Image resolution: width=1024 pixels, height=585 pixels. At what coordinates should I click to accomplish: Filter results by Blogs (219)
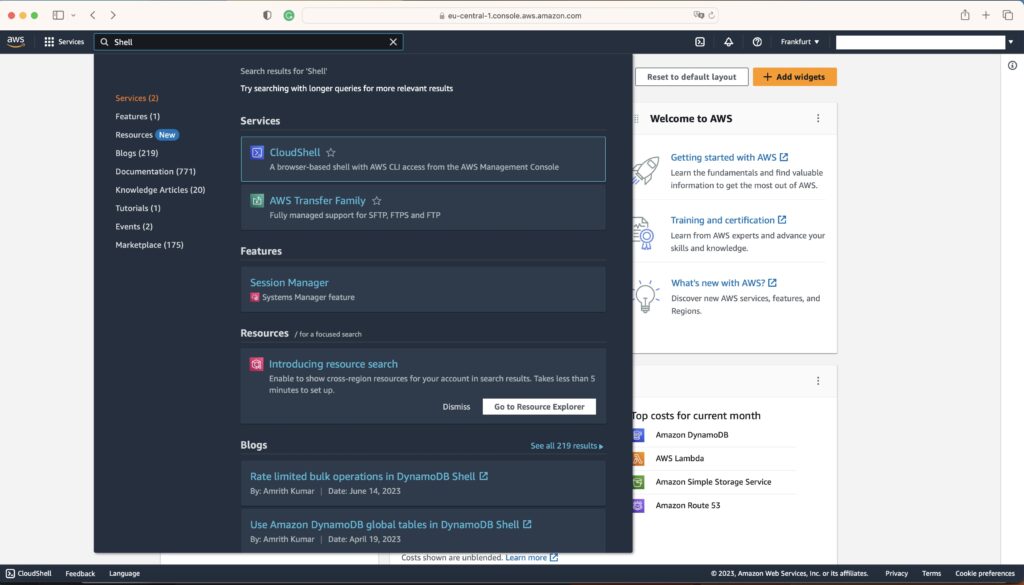point(136,153)
